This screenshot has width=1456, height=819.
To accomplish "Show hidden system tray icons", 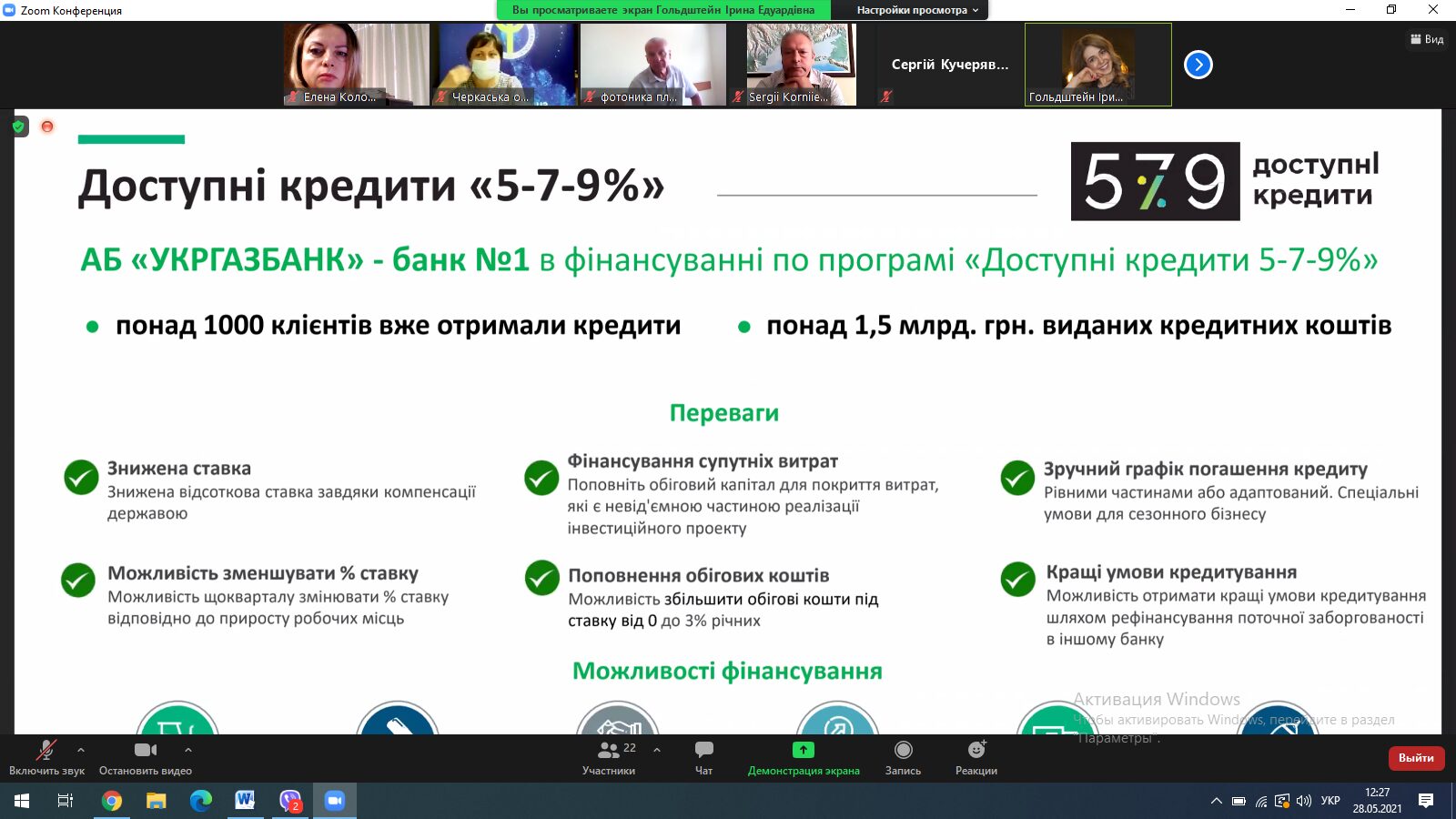I will (1217, 801).
